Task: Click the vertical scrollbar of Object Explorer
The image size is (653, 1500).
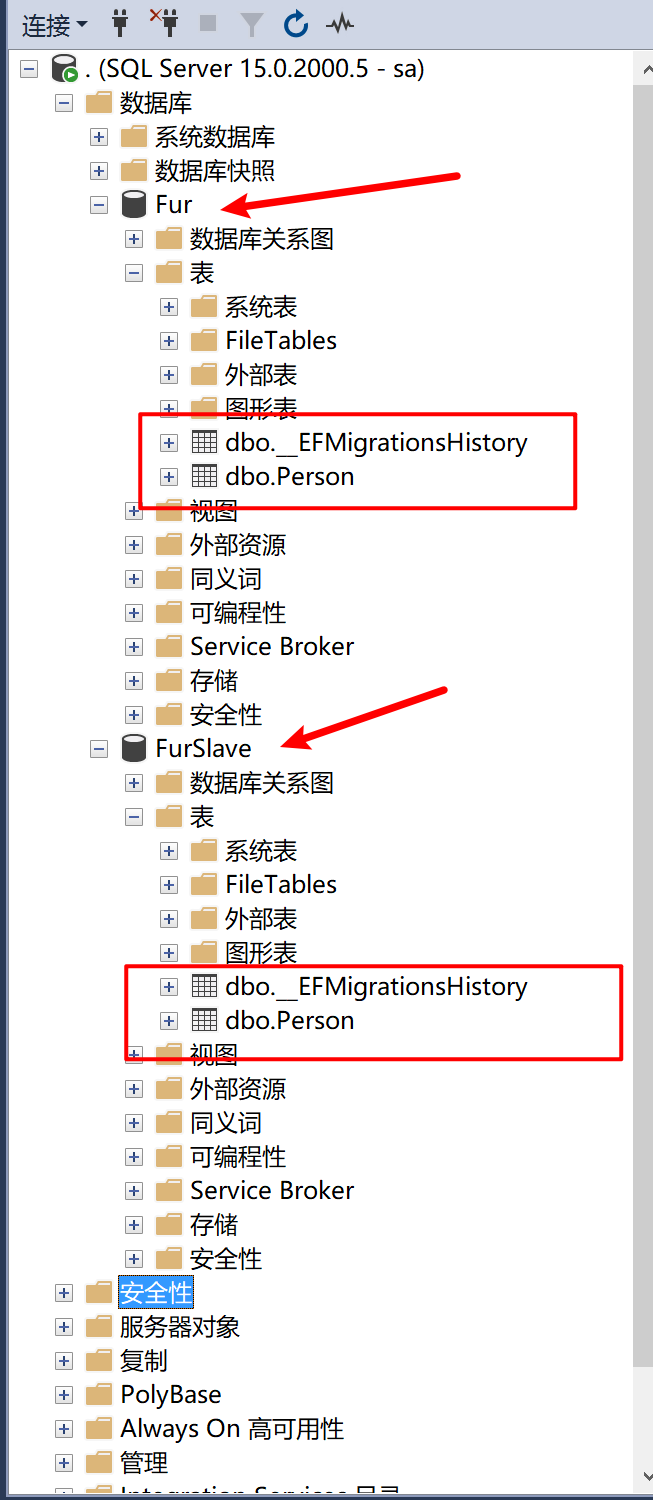Action: coord(642,700)
